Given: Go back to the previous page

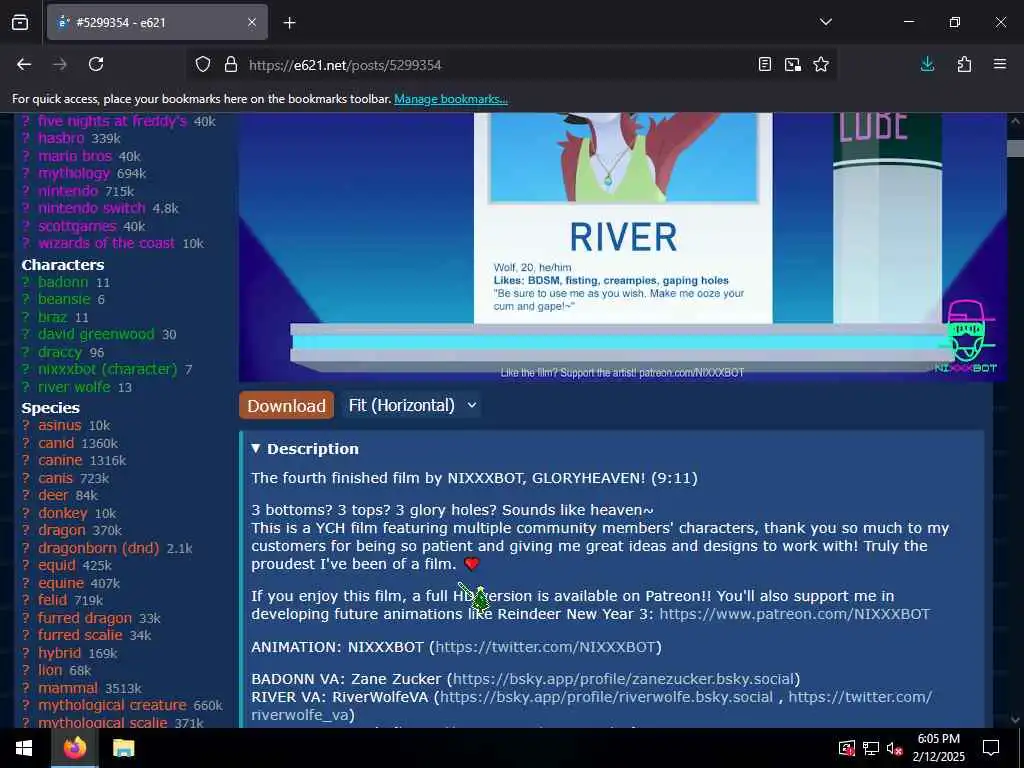Looking at the screenshot, I should (24, 64).
